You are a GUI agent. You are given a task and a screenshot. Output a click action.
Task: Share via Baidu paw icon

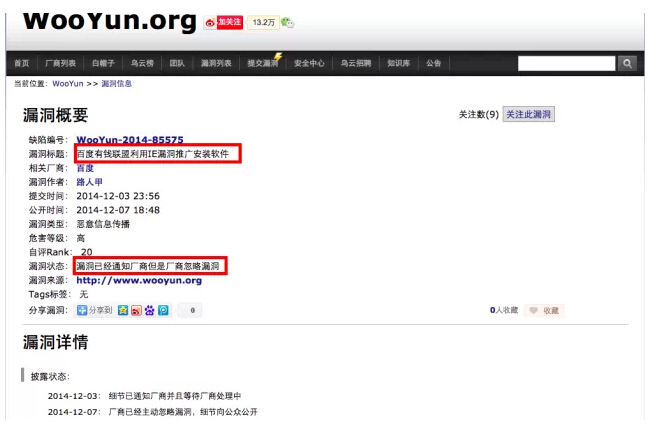[x=150, y=310]
